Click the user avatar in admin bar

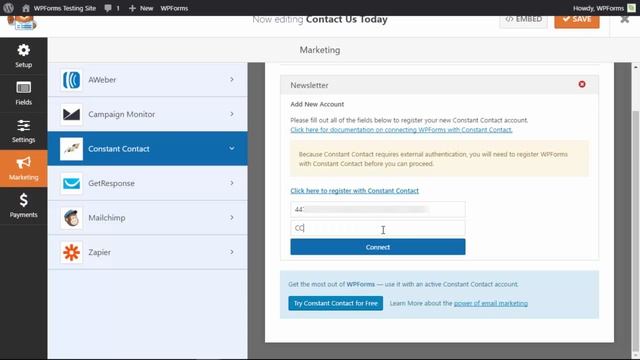[631, 8]
